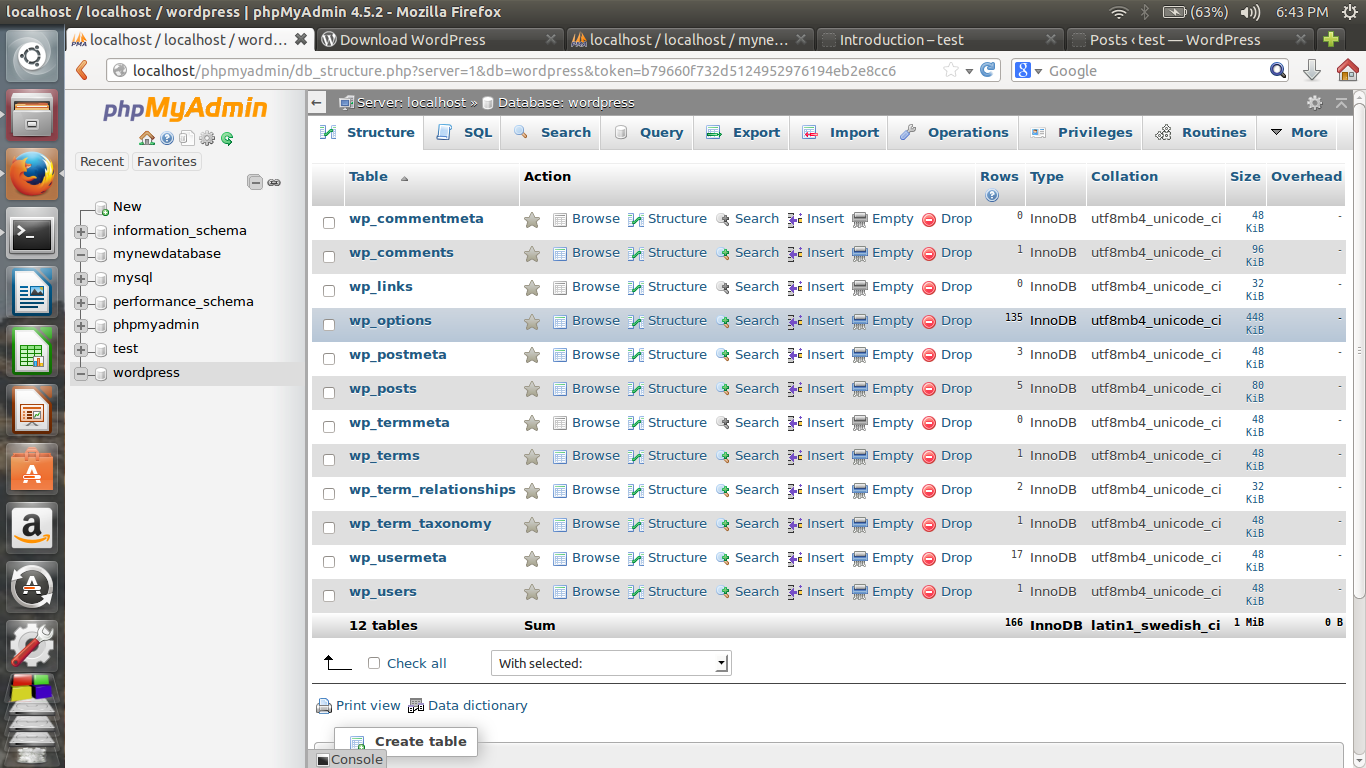The height and width of the screenshot is (768, 1366).
Task: Tick the wp_commentmeta row checkbox
Action: [x=329, y=223]
